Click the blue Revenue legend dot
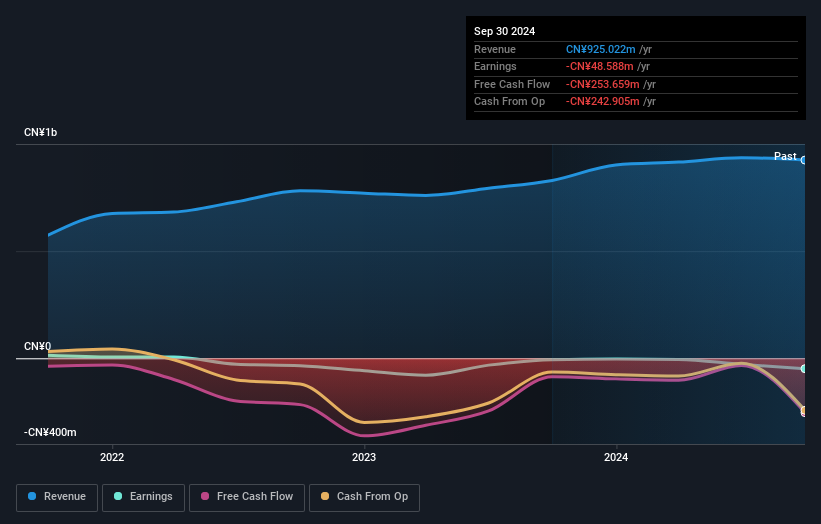 point(32,496)
